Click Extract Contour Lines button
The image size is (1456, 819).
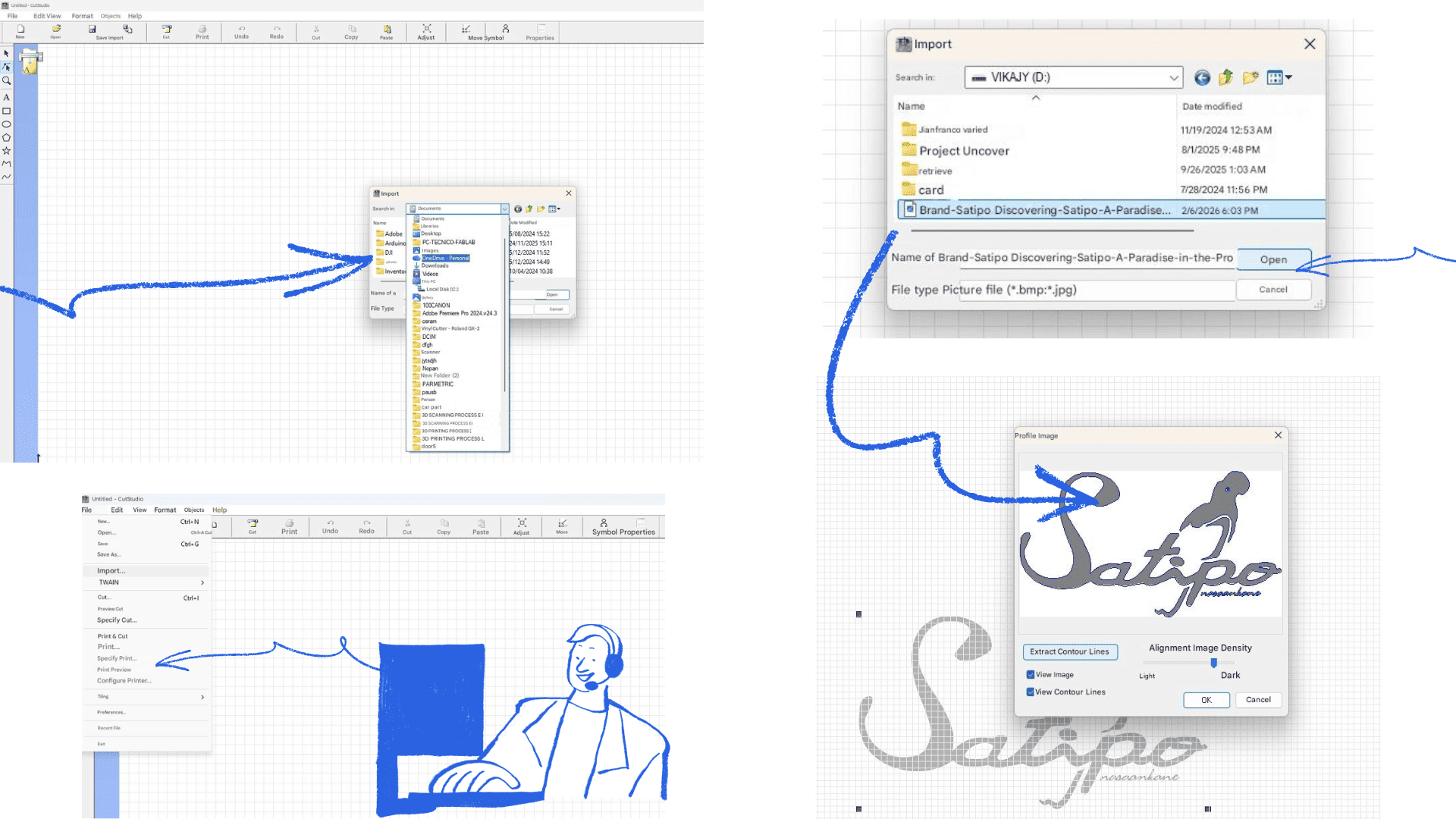pos(1069,651)
